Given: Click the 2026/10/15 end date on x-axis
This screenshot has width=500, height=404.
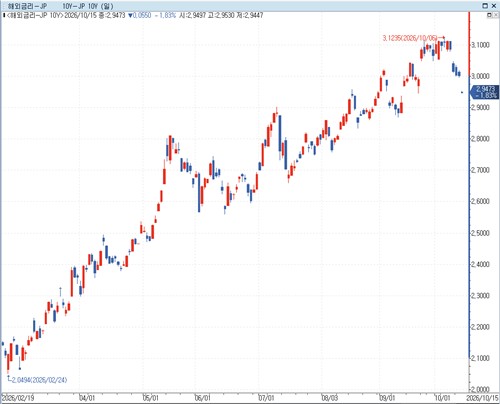Looking at the screenshot, I should tap(482, 398).
